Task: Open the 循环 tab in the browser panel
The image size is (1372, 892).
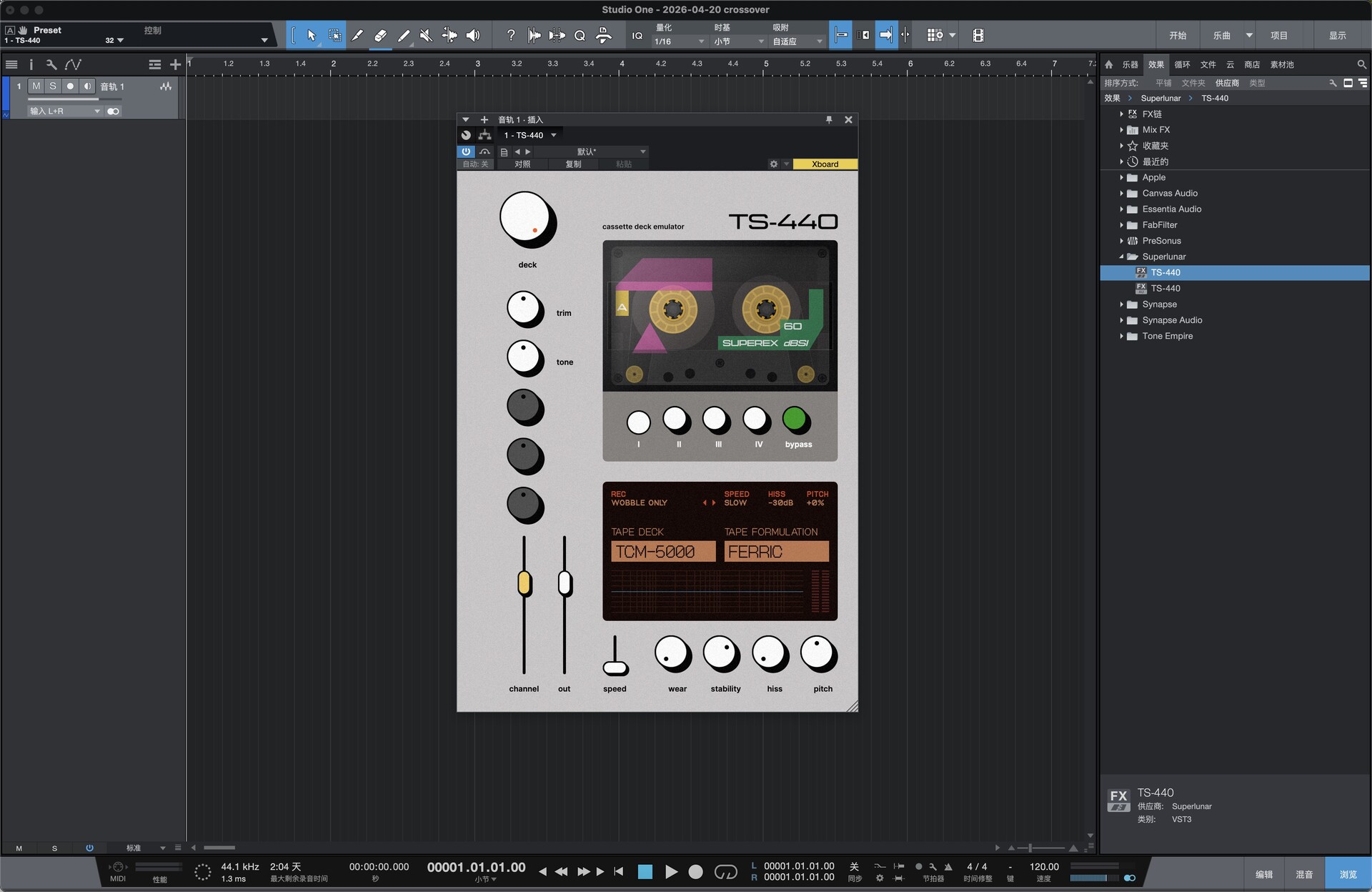Action: (1183, 64)
